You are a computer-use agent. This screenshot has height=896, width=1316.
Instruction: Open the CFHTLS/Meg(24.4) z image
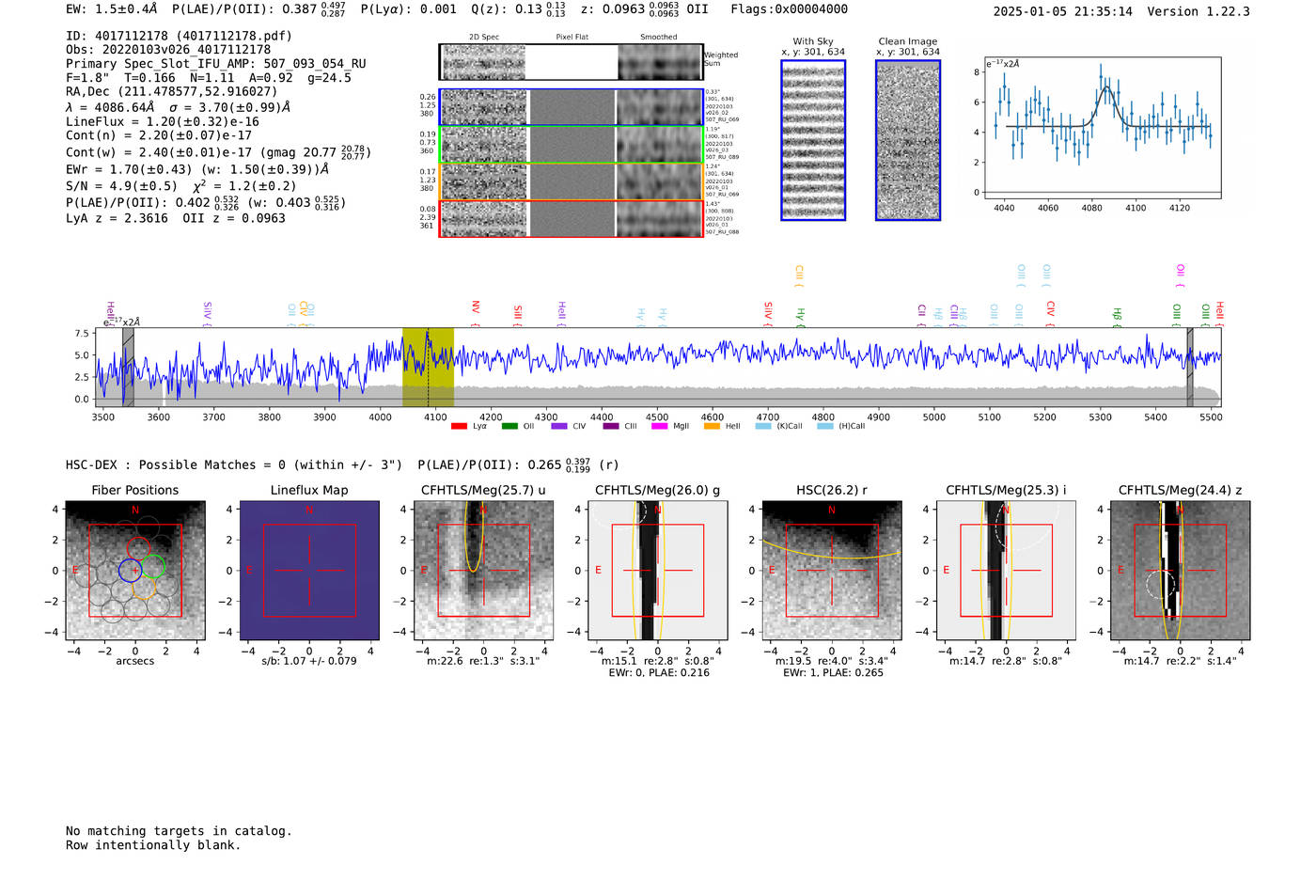point(1181,570)
